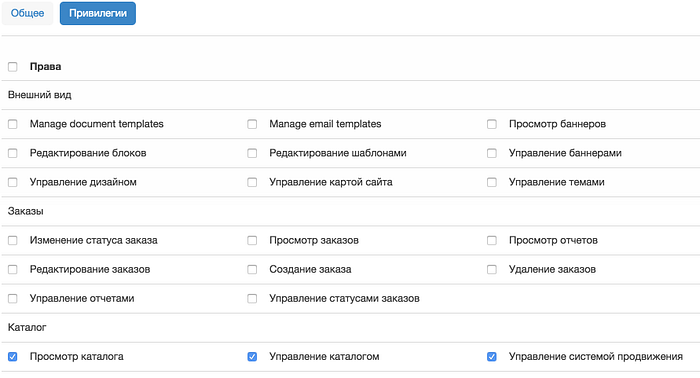Click the Просмотр баннеров label
Image resolution: width=700 pixels, height=378 pixels.
[x=557, y=124]
